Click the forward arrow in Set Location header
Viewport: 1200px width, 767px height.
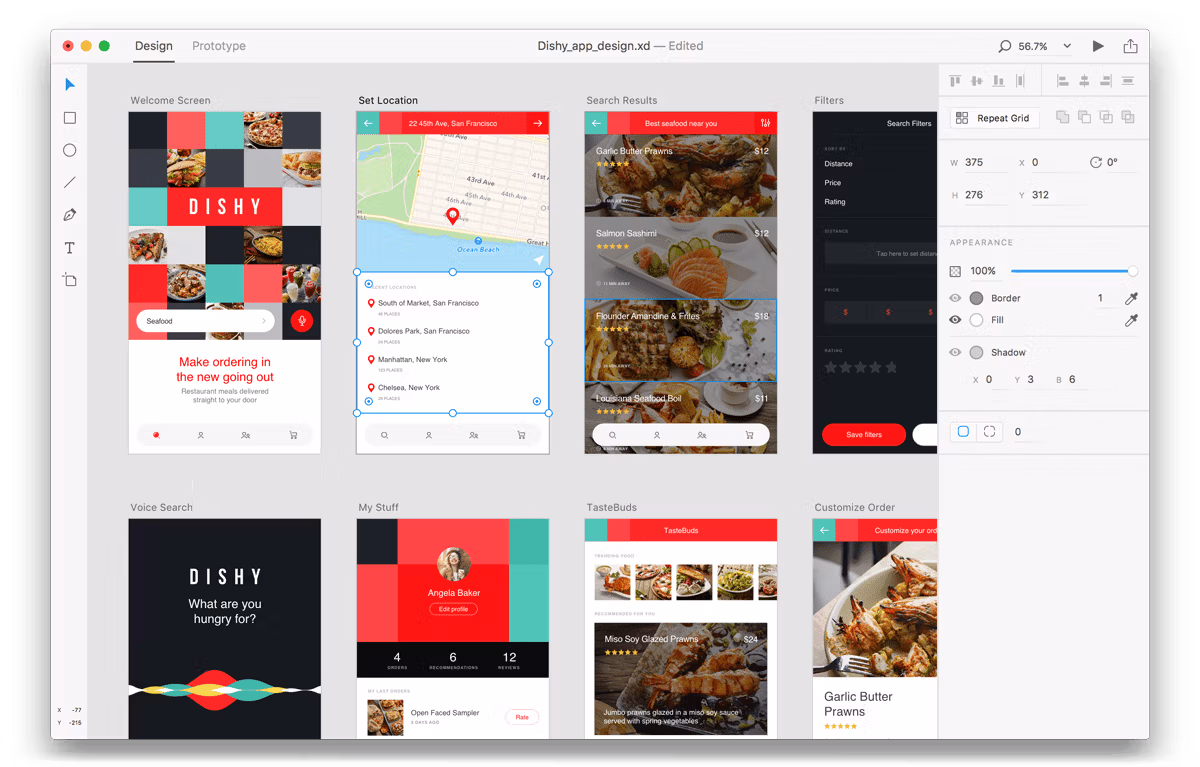pos(538,123)
